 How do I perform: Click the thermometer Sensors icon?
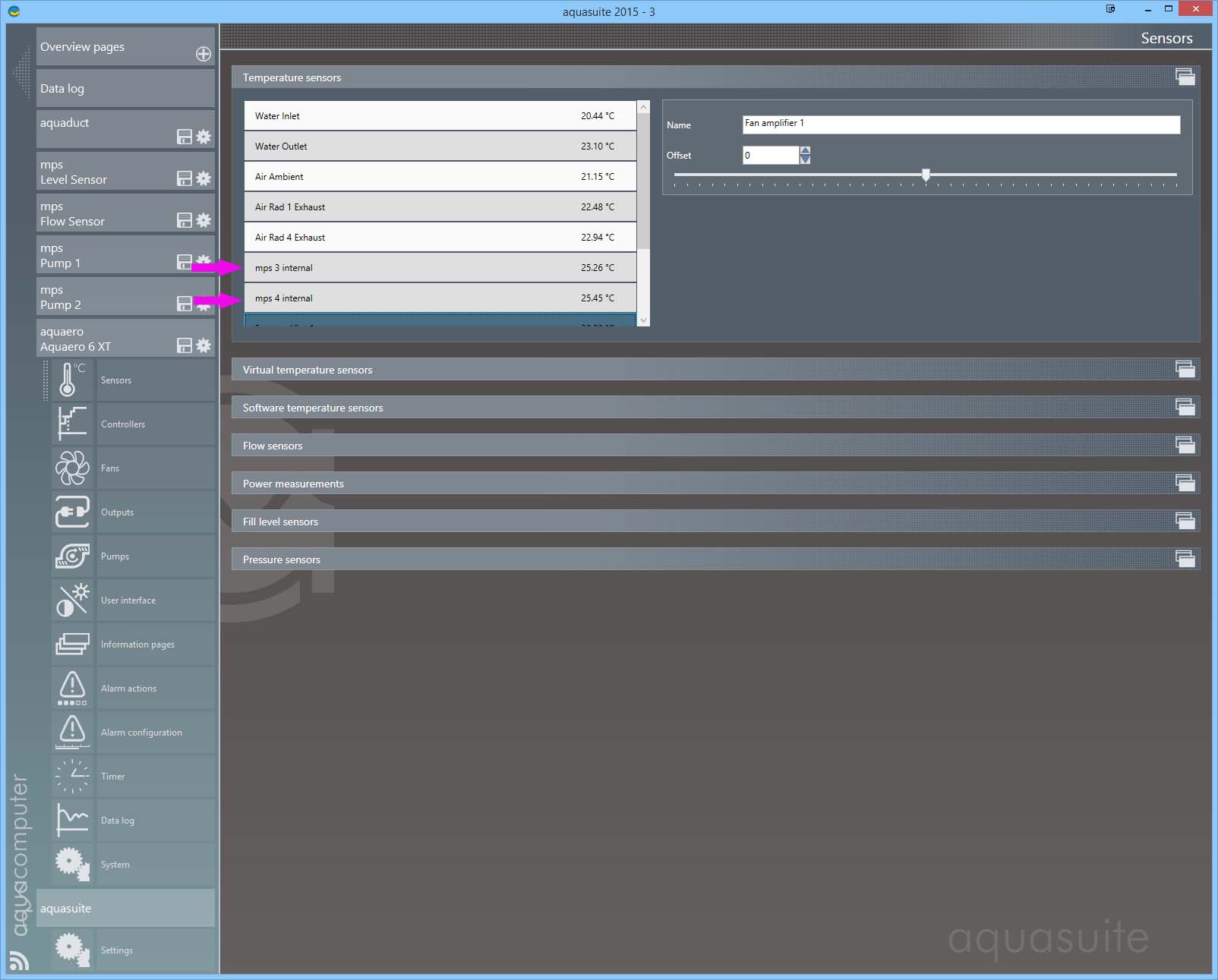(x=72, y=380)
